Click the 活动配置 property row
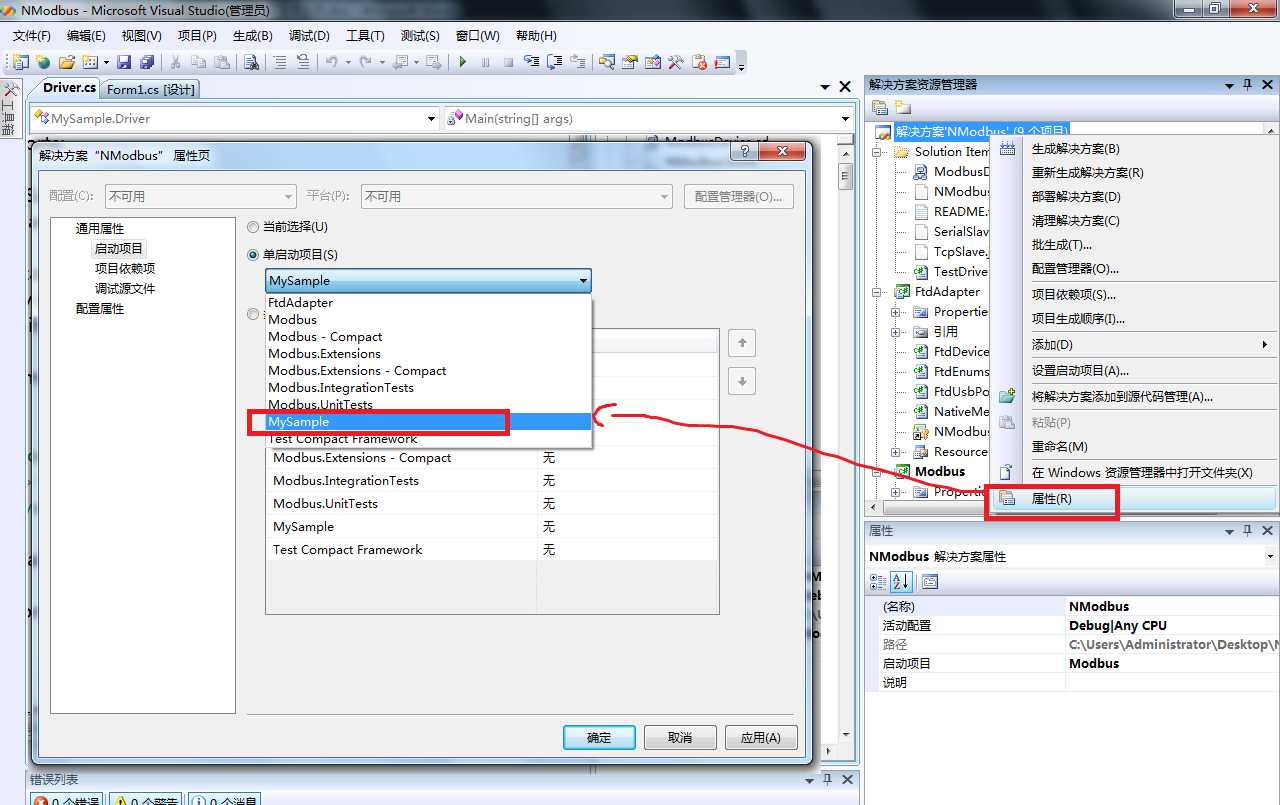Screen dimensions: 1280x805 (1072, 626)
